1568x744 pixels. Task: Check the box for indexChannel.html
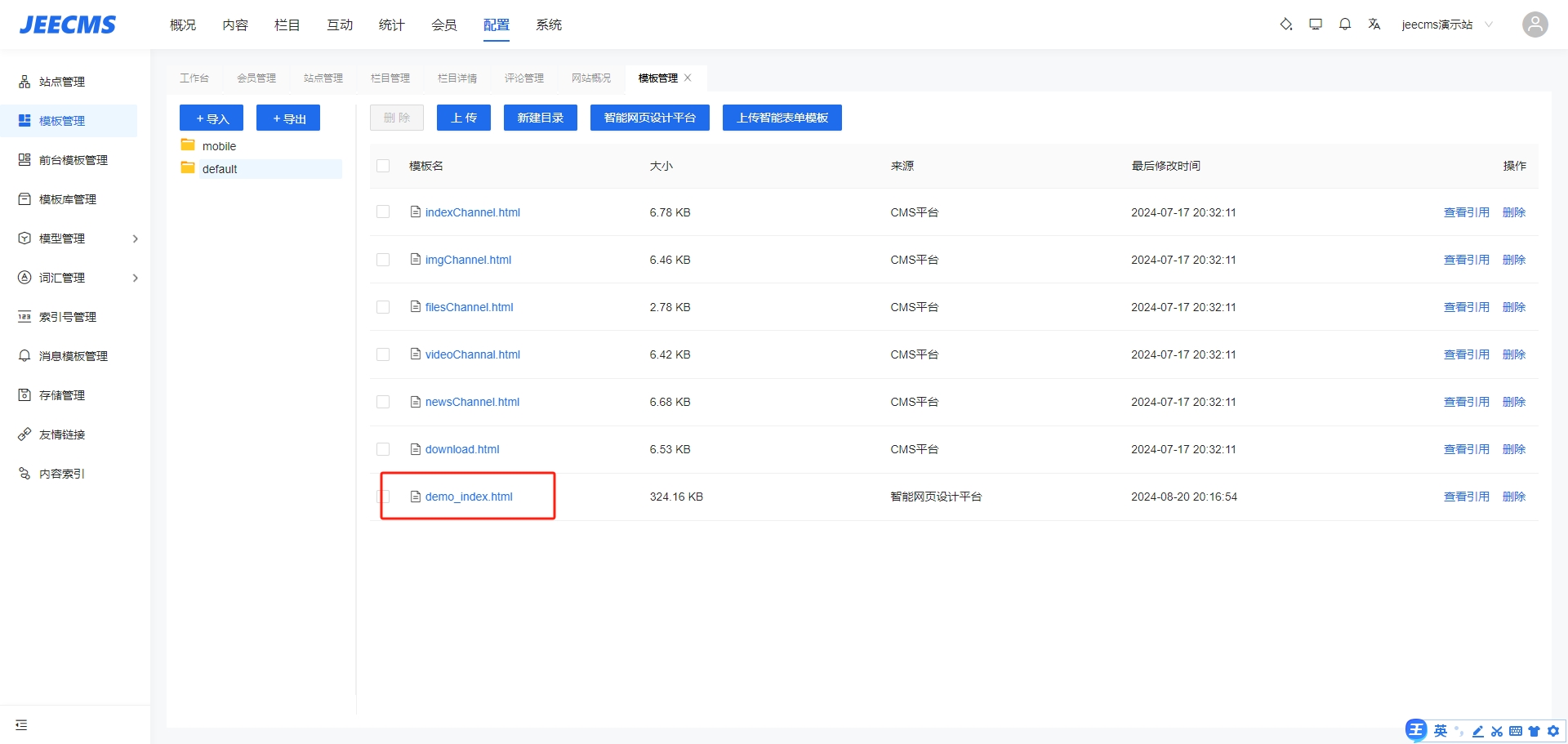(x=383, y=212)
